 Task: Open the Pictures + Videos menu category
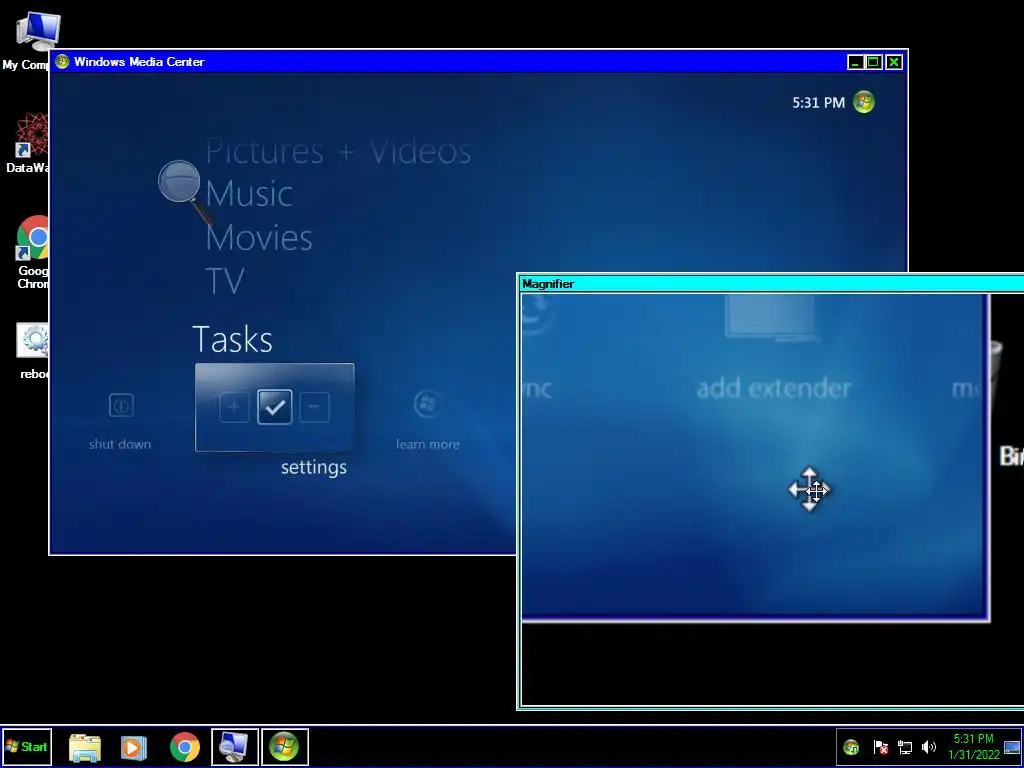tap(338, 152)
